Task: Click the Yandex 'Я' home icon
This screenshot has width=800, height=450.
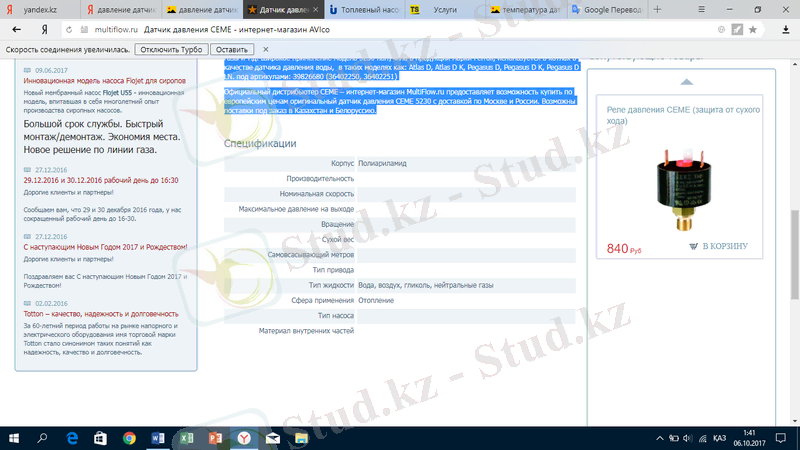Action: coord(45,30)
